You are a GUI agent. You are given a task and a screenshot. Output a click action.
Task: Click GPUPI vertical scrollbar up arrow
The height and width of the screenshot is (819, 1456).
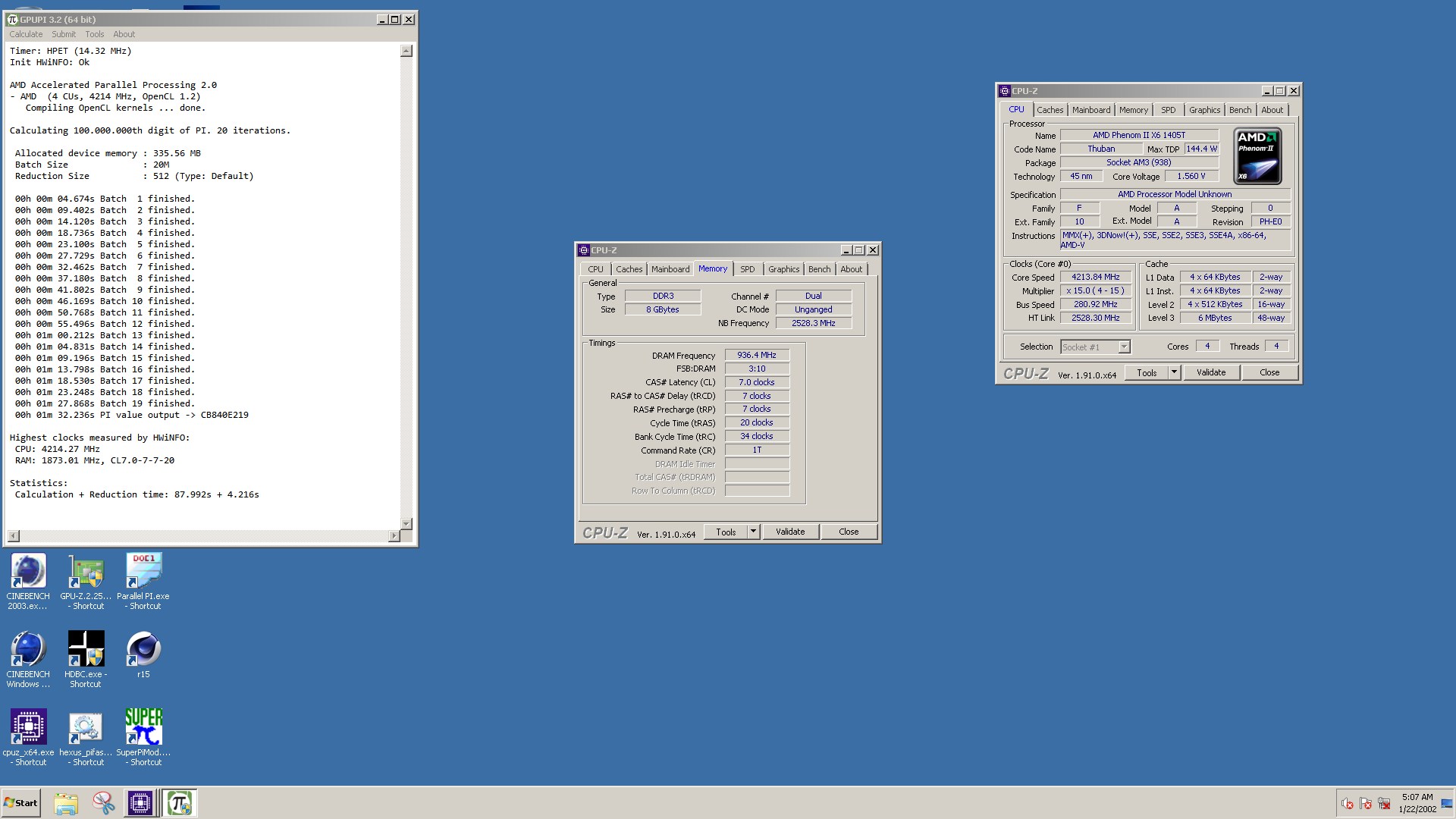click(406, 51)
